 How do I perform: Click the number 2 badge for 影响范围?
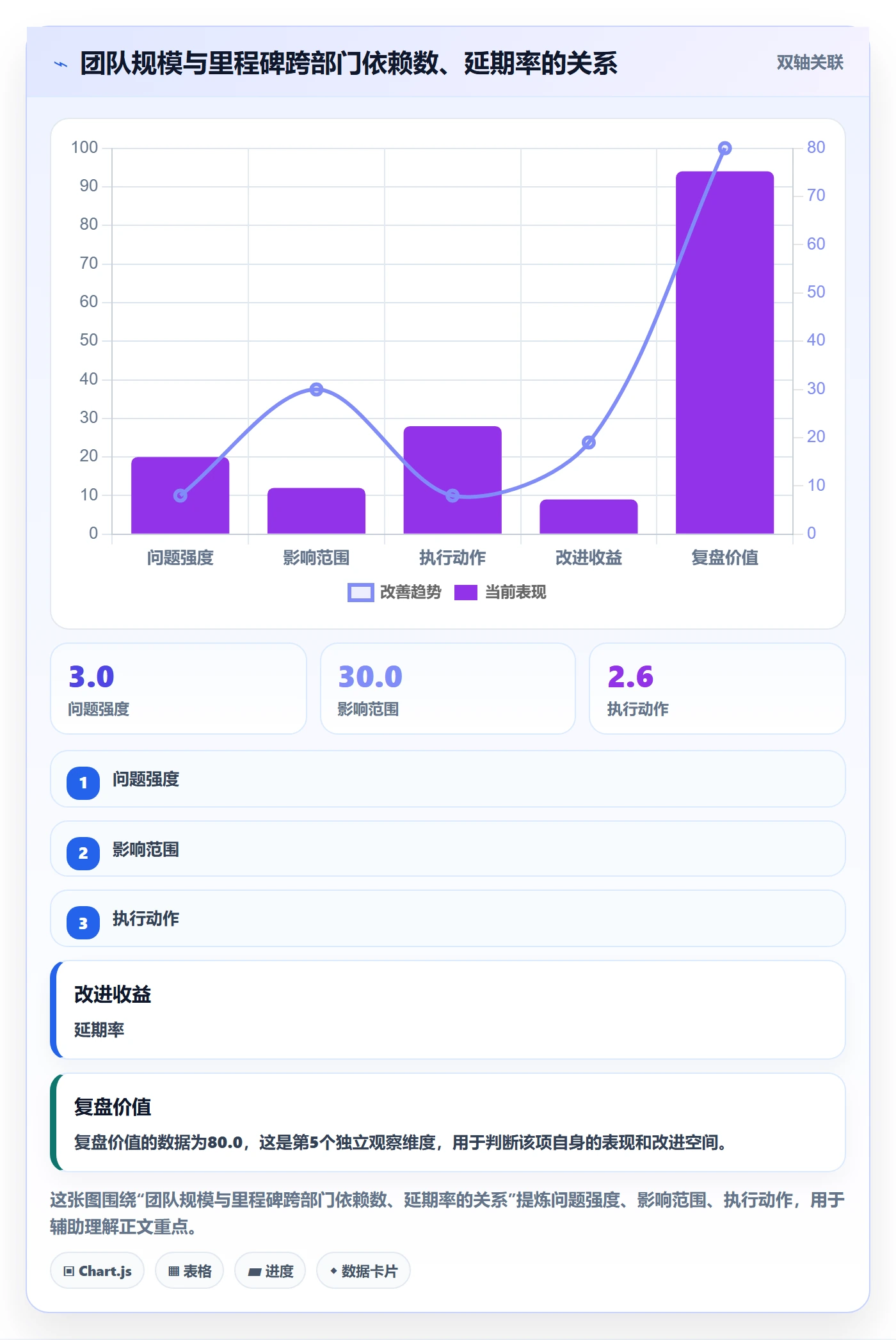click(83, 853)
